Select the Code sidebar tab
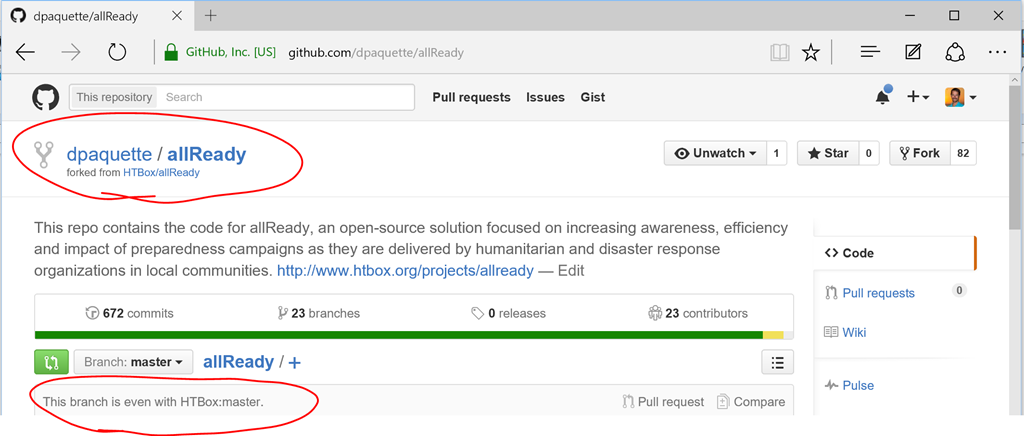 click(895, 253)
